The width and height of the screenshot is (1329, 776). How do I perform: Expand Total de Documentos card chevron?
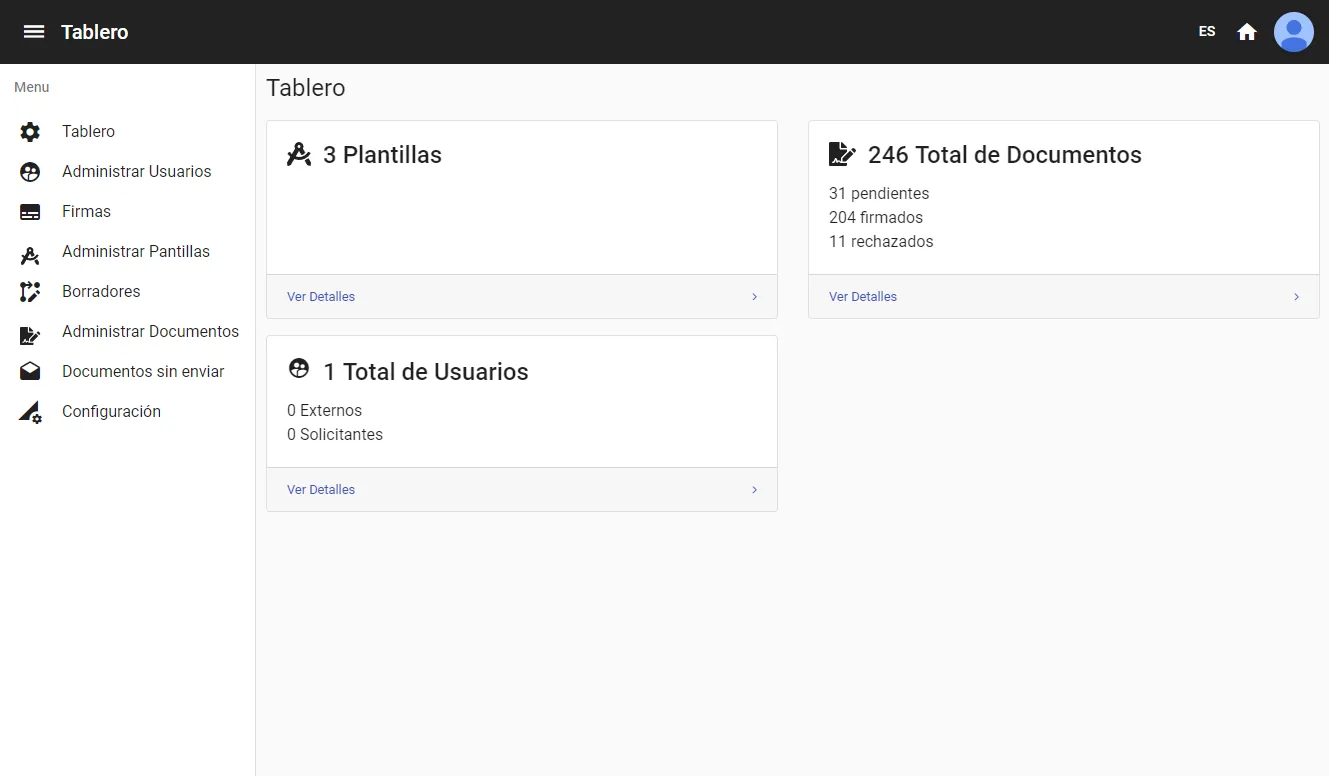[1296, 297]
